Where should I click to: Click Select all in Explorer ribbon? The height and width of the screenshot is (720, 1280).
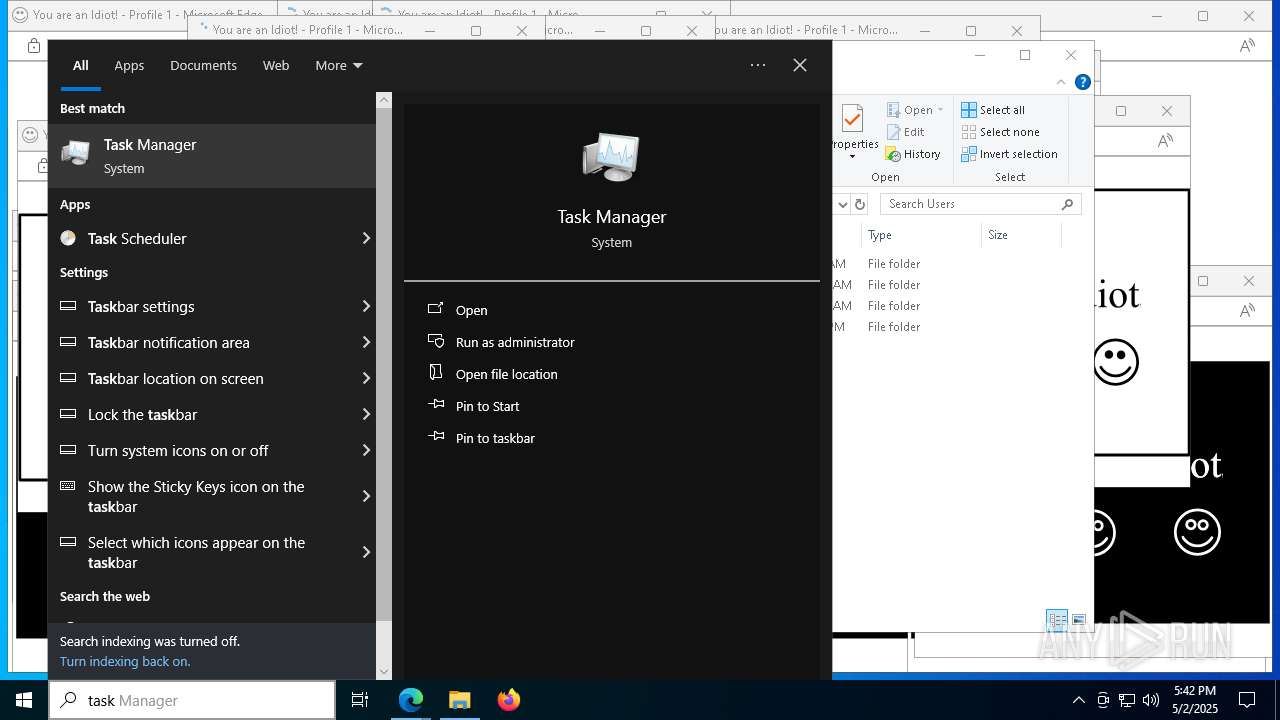click(x=994, y=110)
